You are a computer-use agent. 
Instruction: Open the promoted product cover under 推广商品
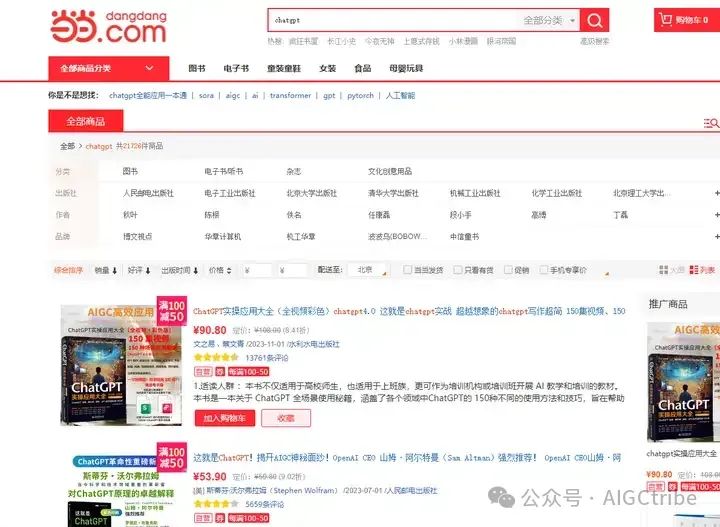point(683,381)
